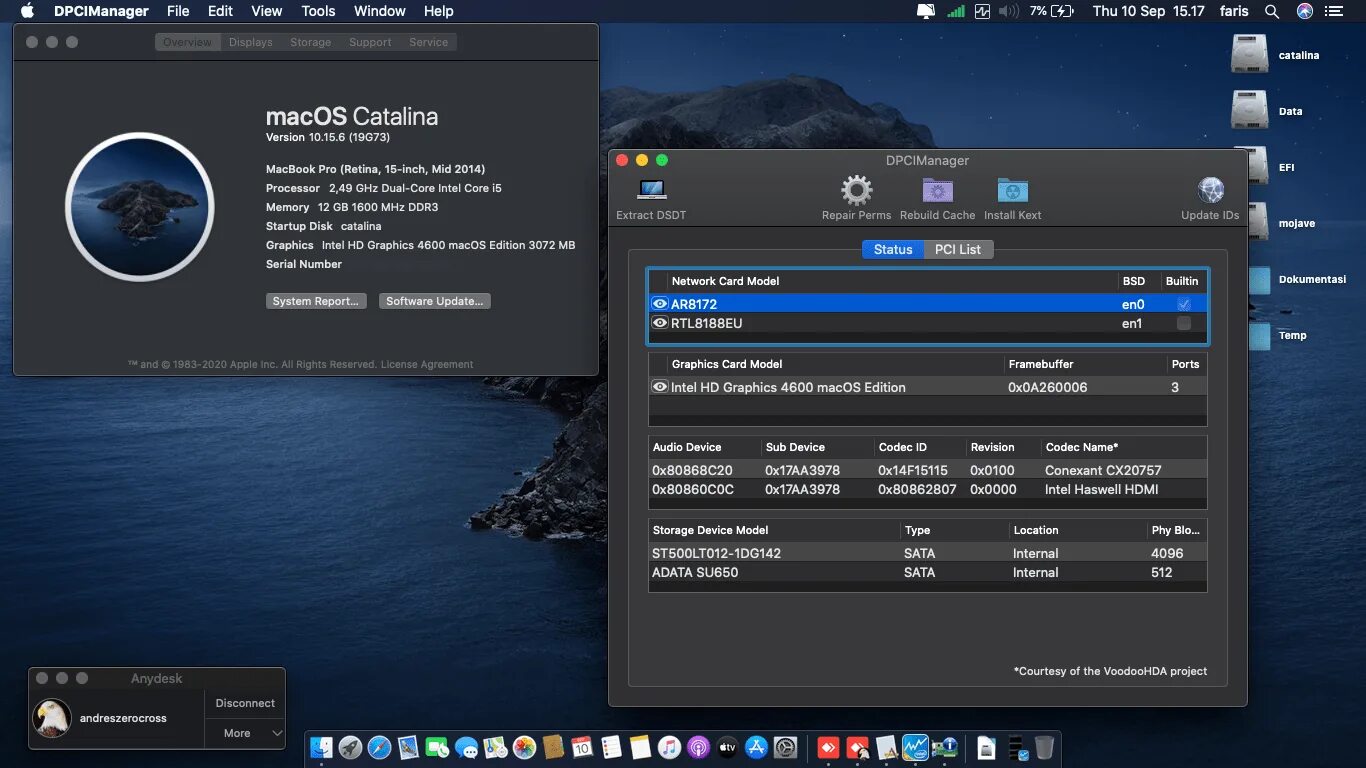Open the Apple TV app in Dock
Screen dimensions: 1366x768
point(727,747)
